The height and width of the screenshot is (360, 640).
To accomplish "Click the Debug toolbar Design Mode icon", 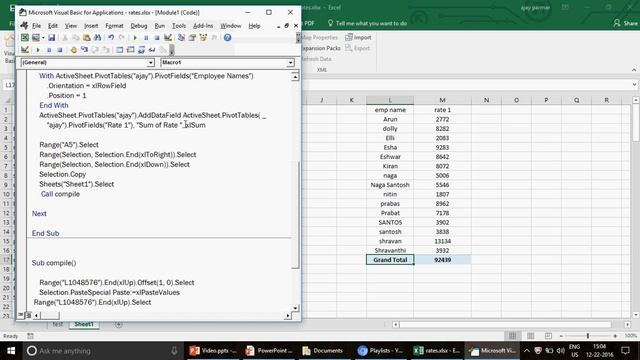I will pos(25,50).
